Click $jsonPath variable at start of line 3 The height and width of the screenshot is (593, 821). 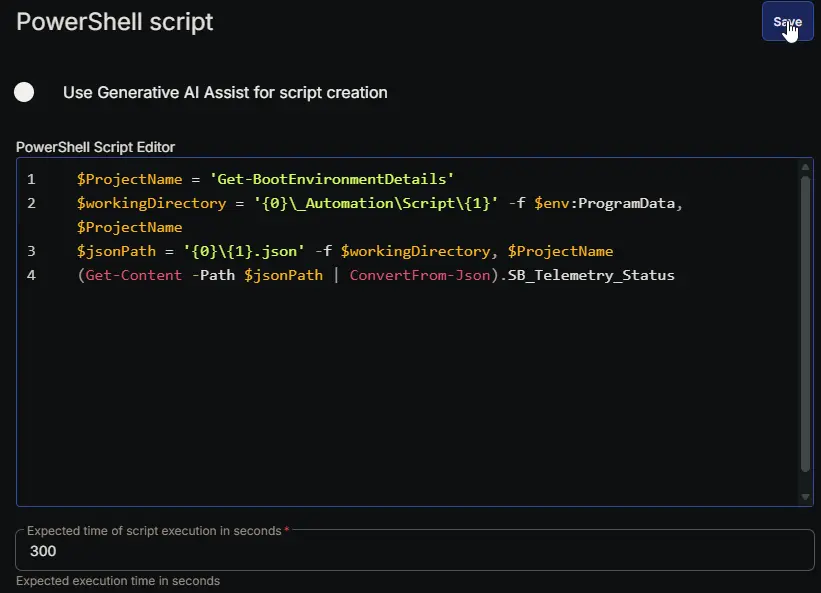116,252
